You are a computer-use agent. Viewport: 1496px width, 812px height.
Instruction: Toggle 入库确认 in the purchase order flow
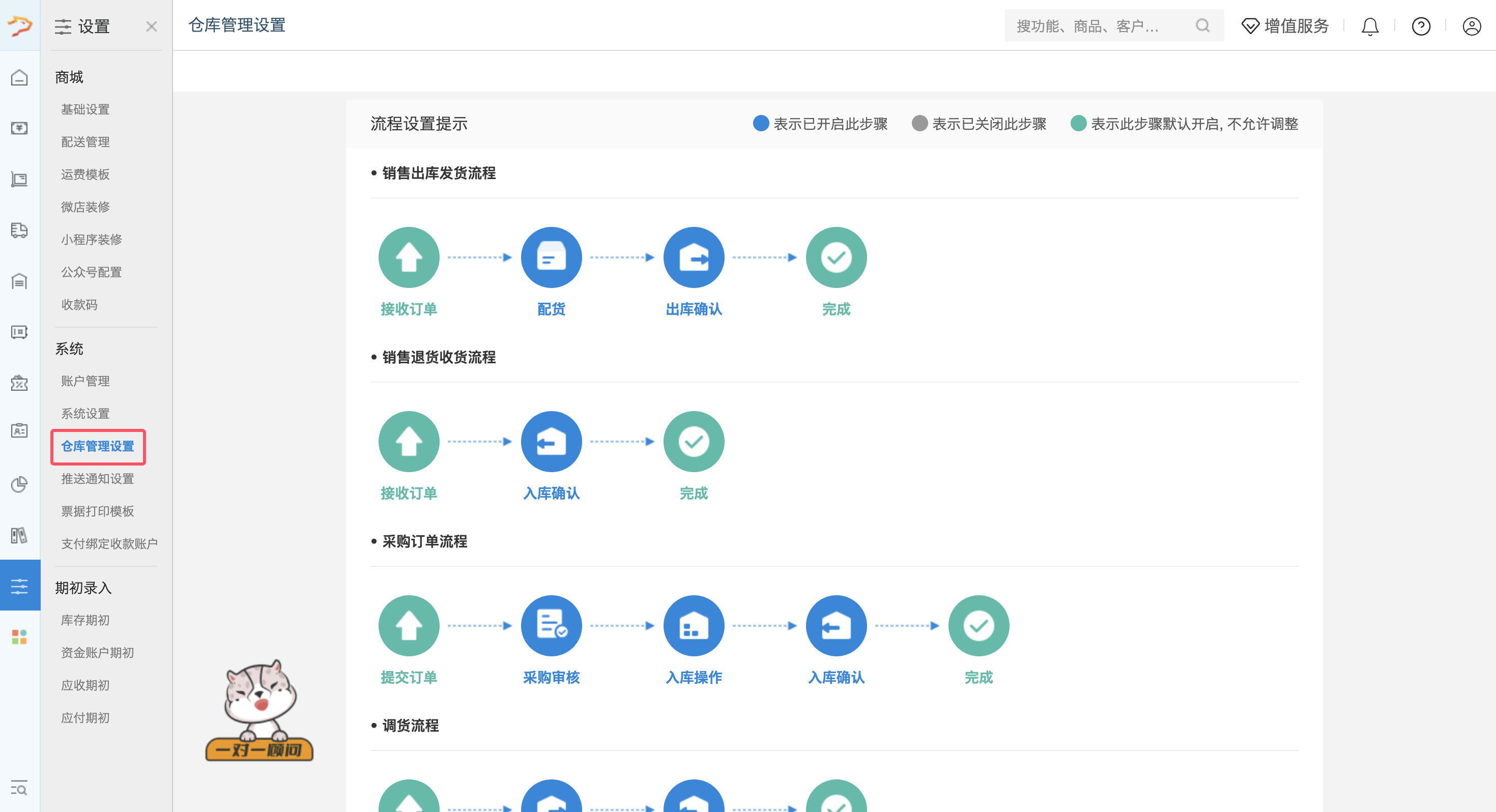coord(836,626)
